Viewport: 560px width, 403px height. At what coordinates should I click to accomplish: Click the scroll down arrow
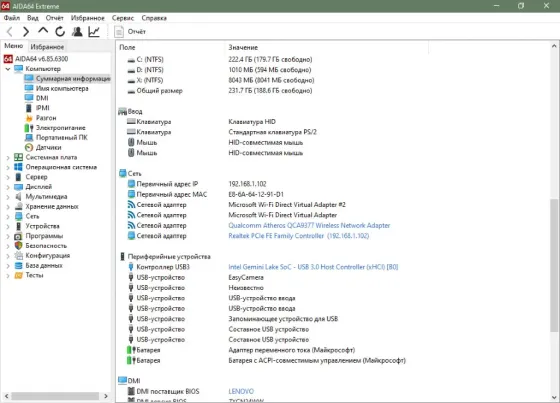[x=554, y=397]
